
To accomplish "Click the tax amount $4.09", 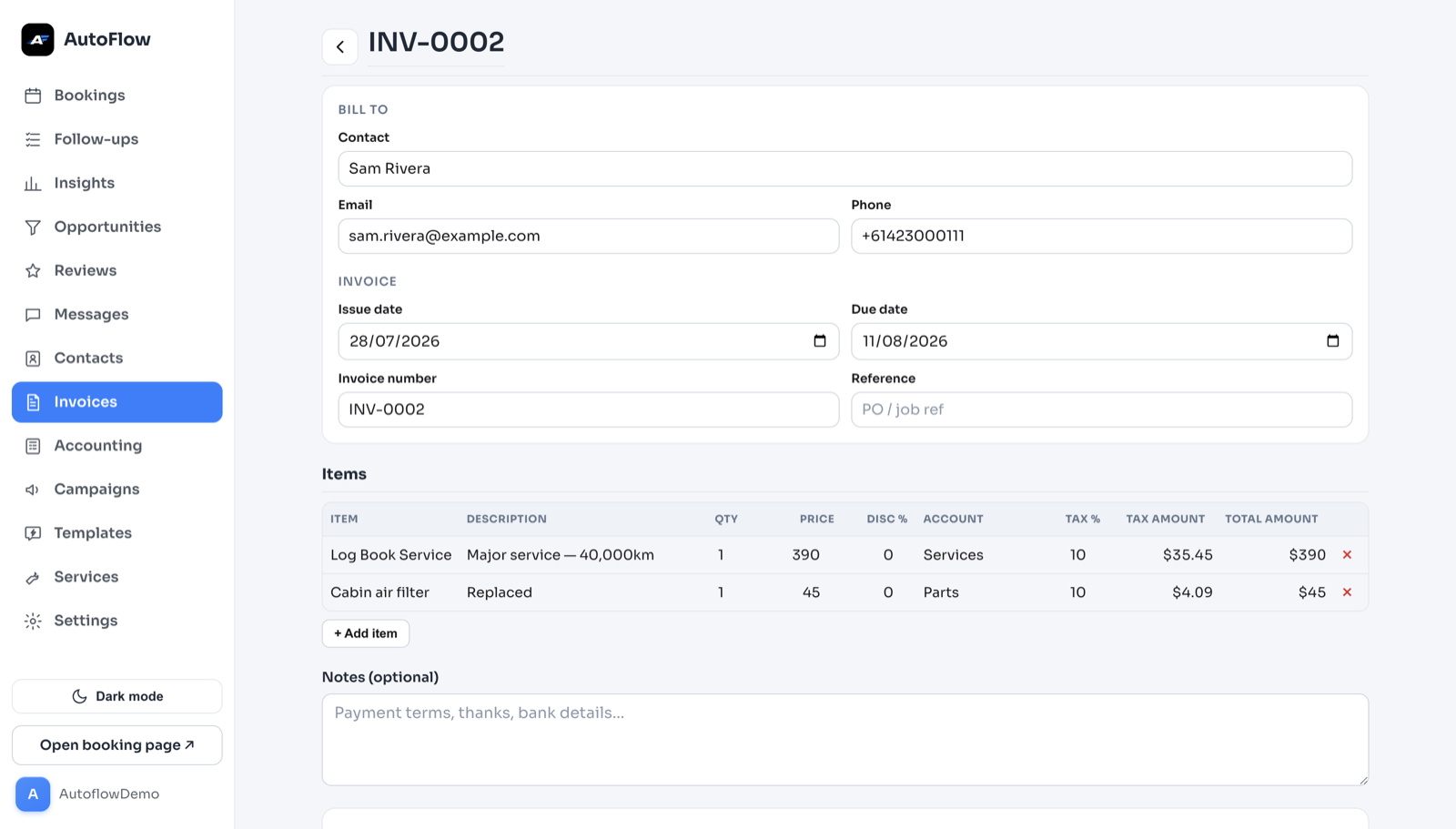I will coord(1192,592).
